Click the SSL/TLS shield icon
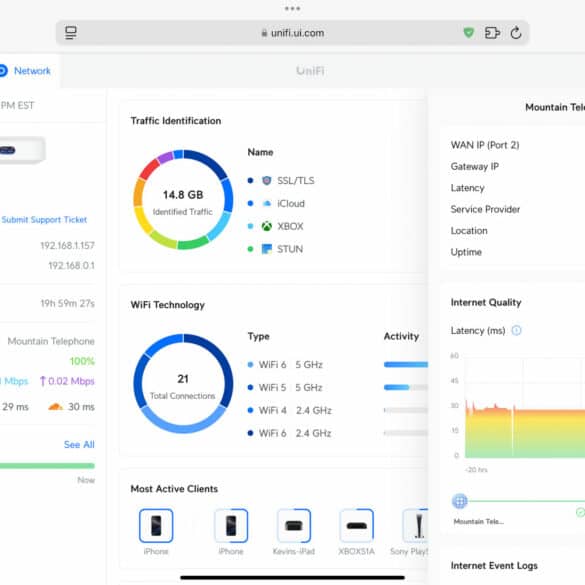585x585 pixels. pos(266,181)
